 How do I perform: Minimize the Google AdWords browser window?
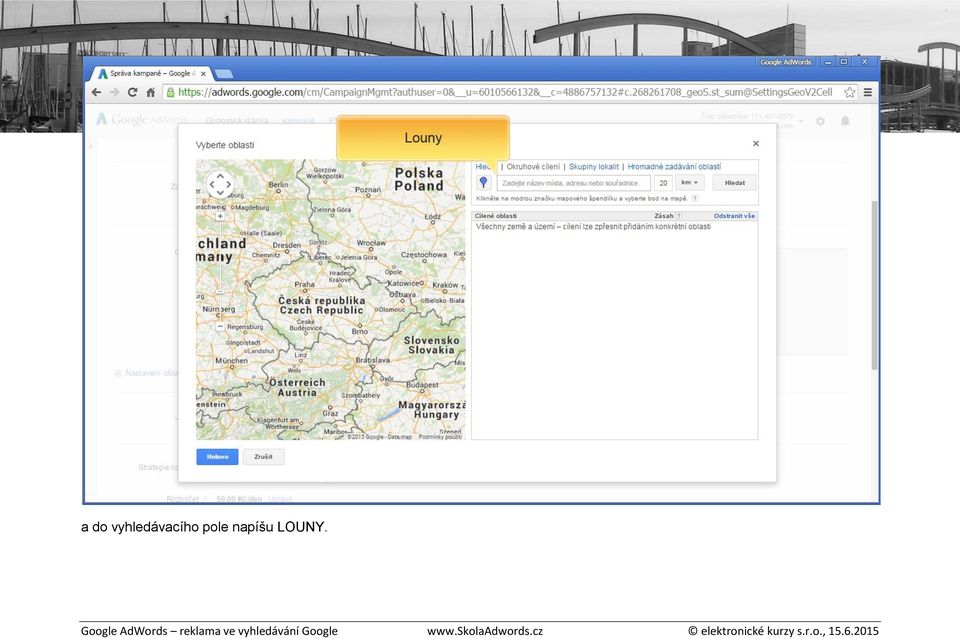pos(828,62)
